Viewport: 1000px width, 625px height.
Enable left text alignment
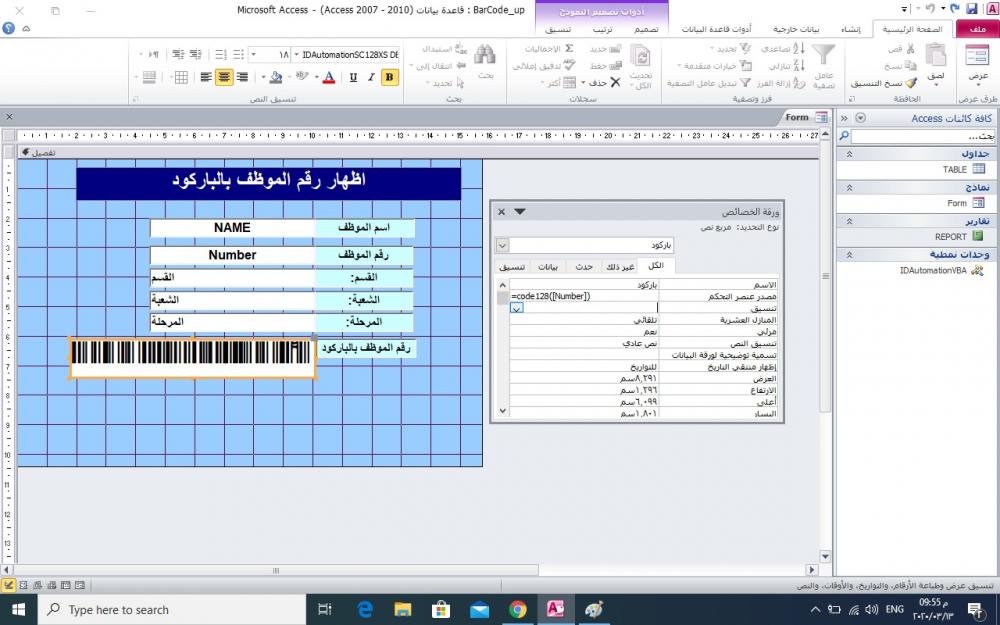coord(206,77)
